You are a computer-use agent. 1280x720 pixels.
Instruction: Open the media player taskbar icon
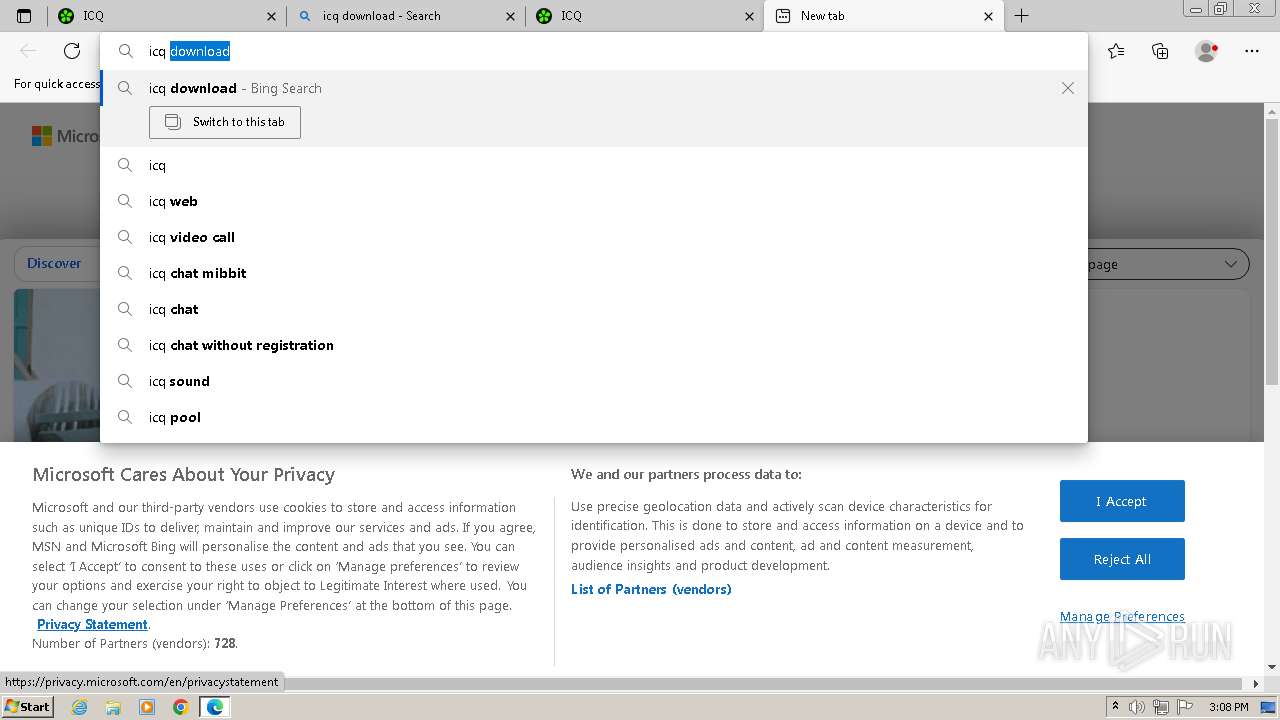click(x=147, y=707)
